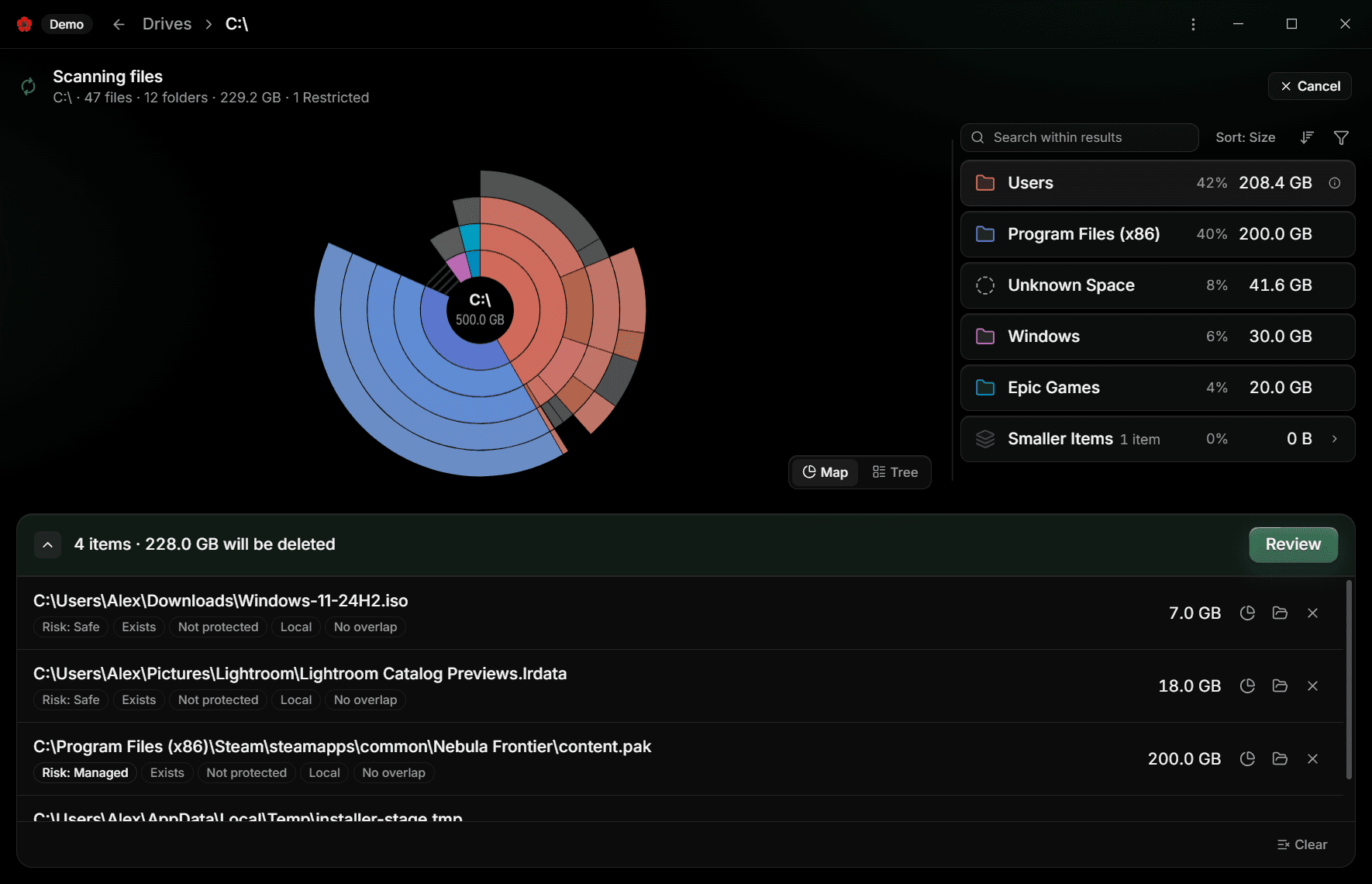Click the Risk: Managed tag on content.pak

[85, 772]
